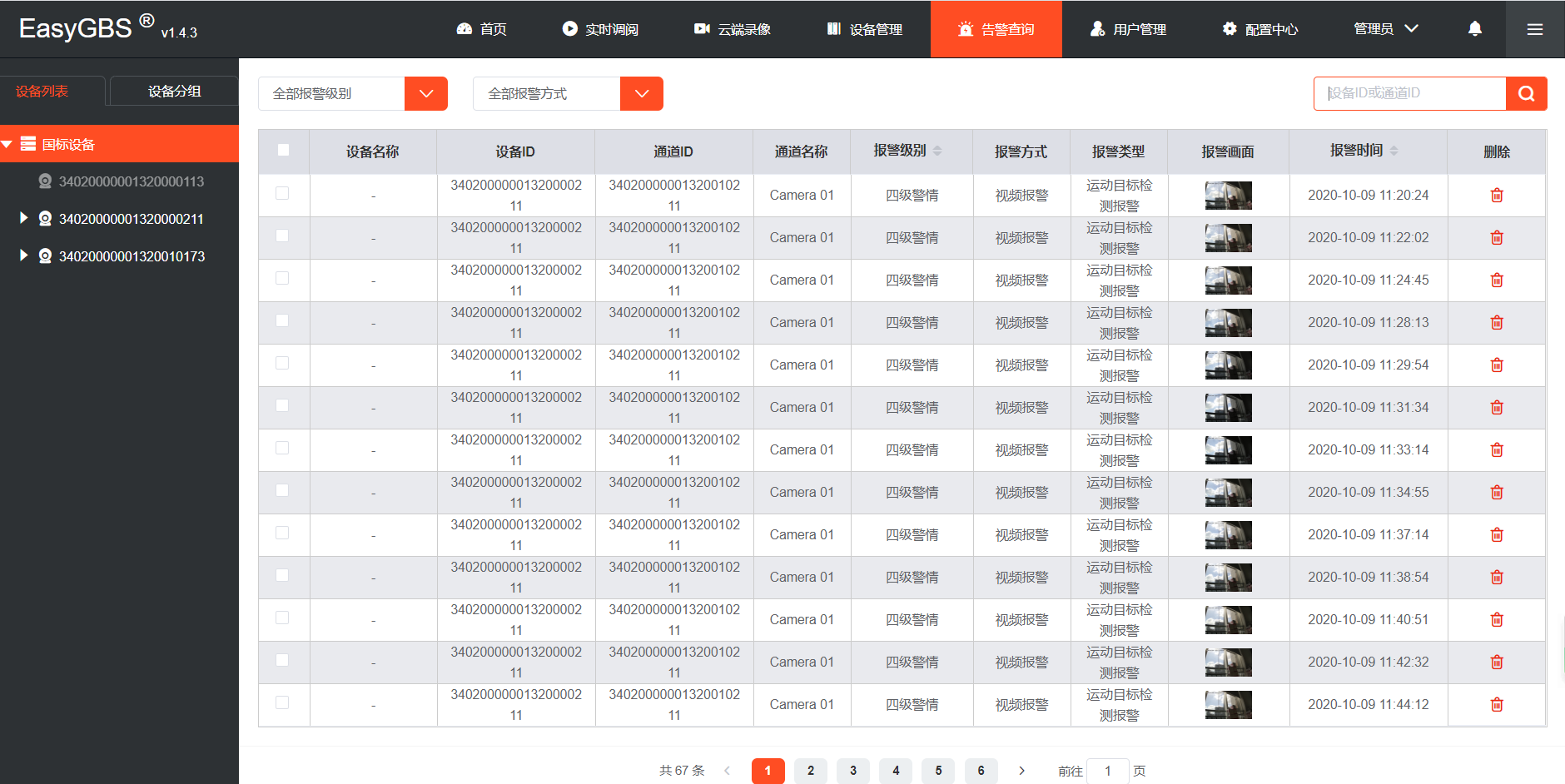Delete the alarm at 11:42:32
The width and height of the screenshot is (1565, 784).
[1497, 662]
